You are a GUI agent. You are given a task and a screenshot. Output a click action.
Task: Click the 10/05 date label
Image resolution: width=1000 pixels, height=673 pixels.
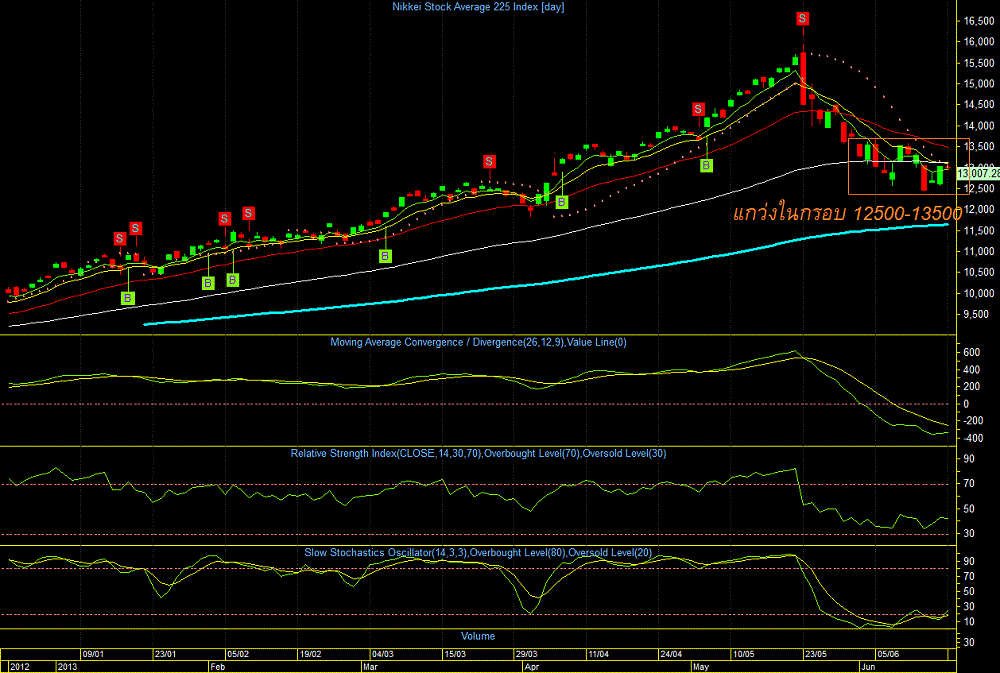(744, 655)
